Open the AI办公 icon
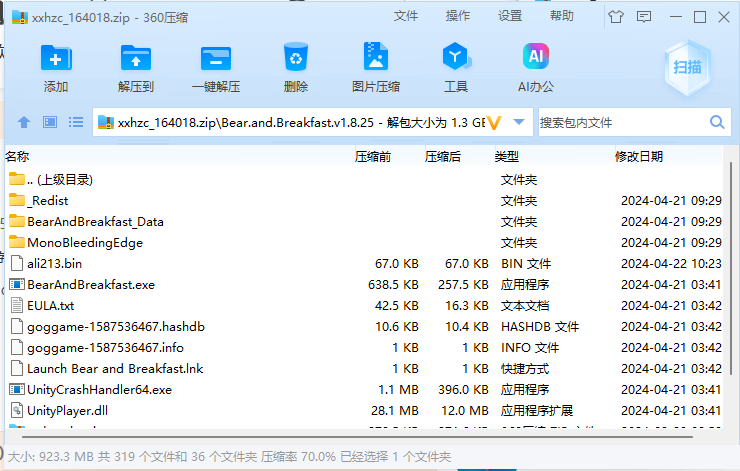 536,56
